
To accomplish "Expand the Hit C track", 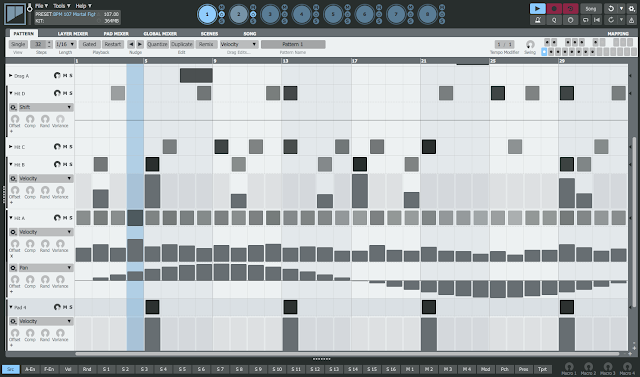I will tap(11, 146).
